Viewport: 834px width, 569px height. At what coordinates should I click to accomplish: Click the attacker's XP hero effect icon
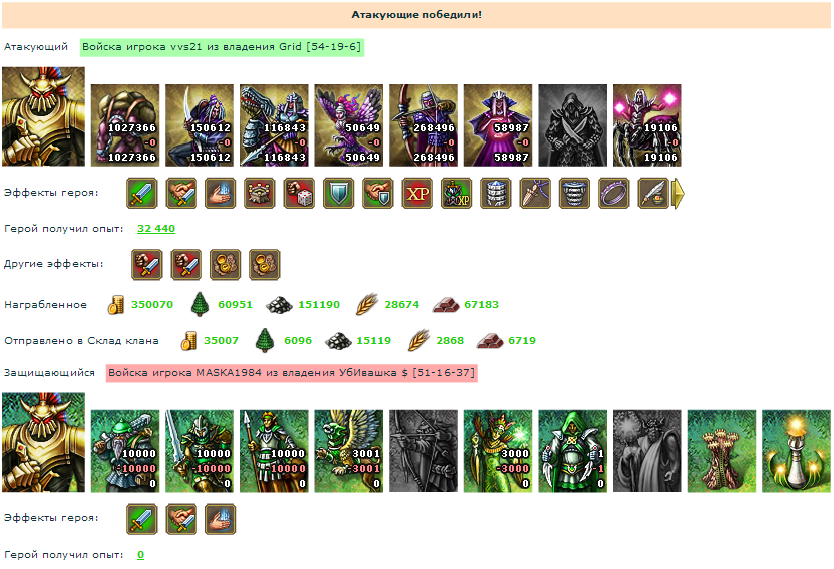(417, 193)
